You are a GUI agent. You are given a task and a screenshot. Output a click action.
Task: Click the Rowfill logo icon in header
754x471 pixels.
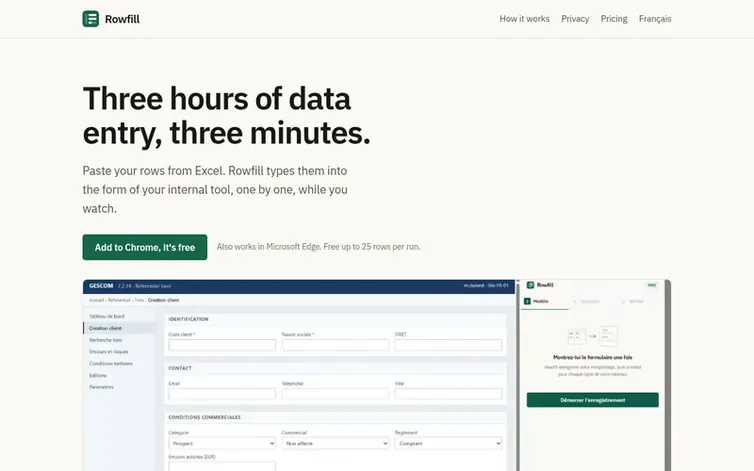(91, 19)
